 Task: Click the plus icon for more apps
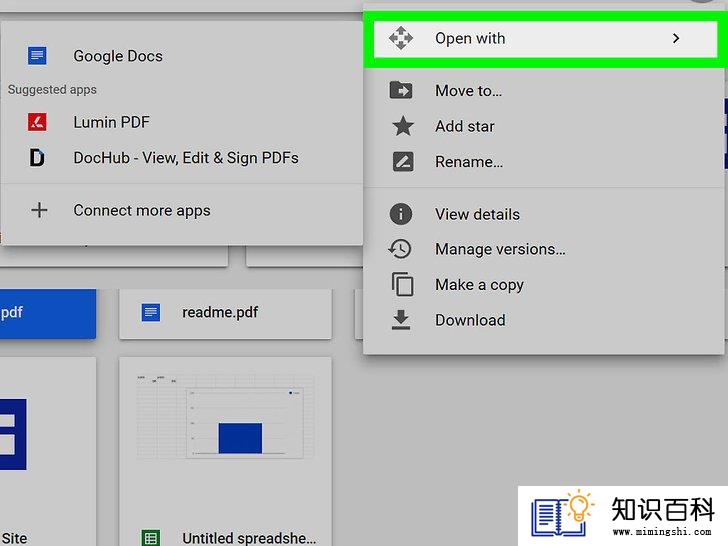pos(39,210)
